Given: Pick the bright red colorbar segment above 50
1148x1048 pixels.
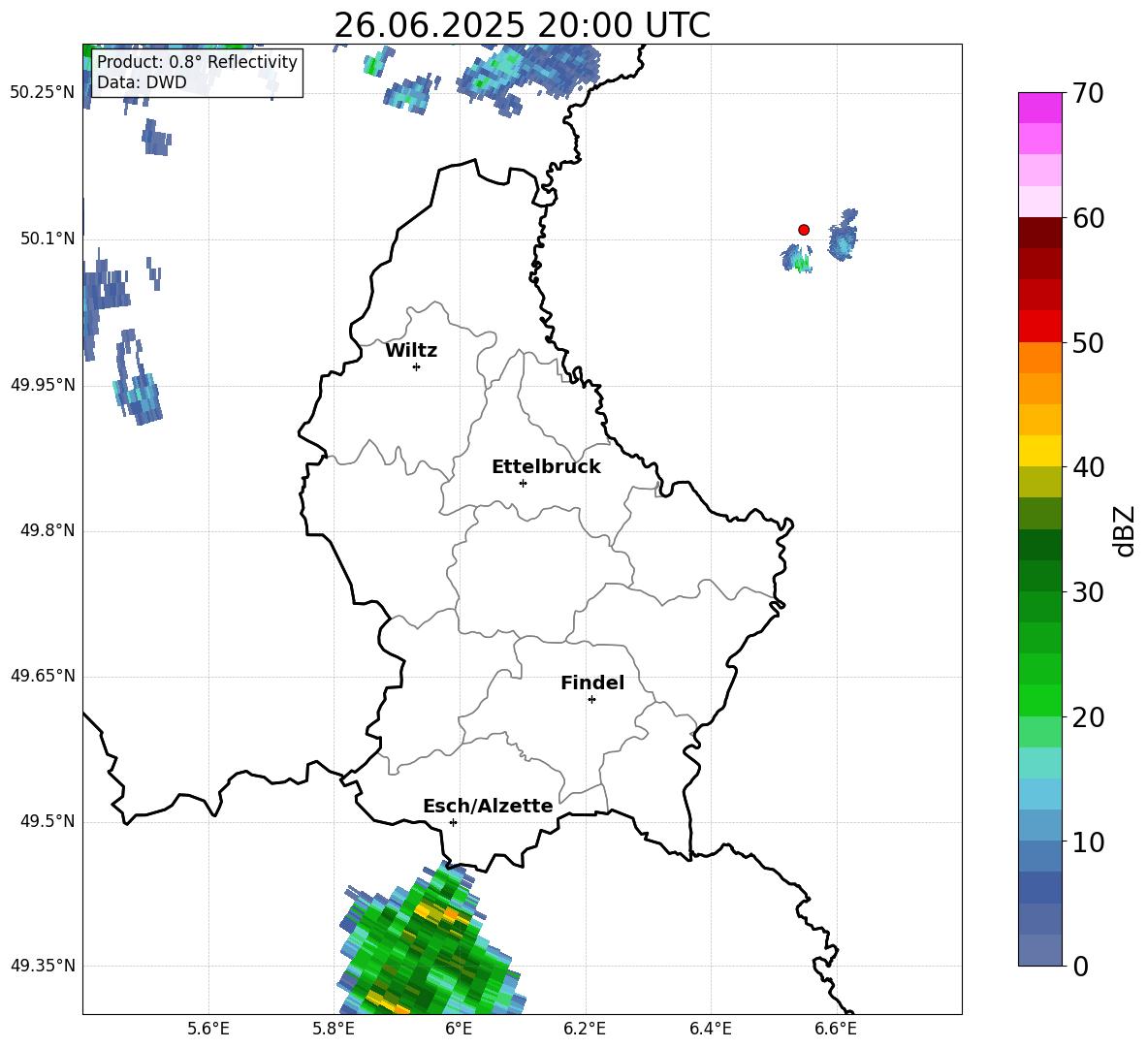Looking at the screenshot, I should 1039,327.
